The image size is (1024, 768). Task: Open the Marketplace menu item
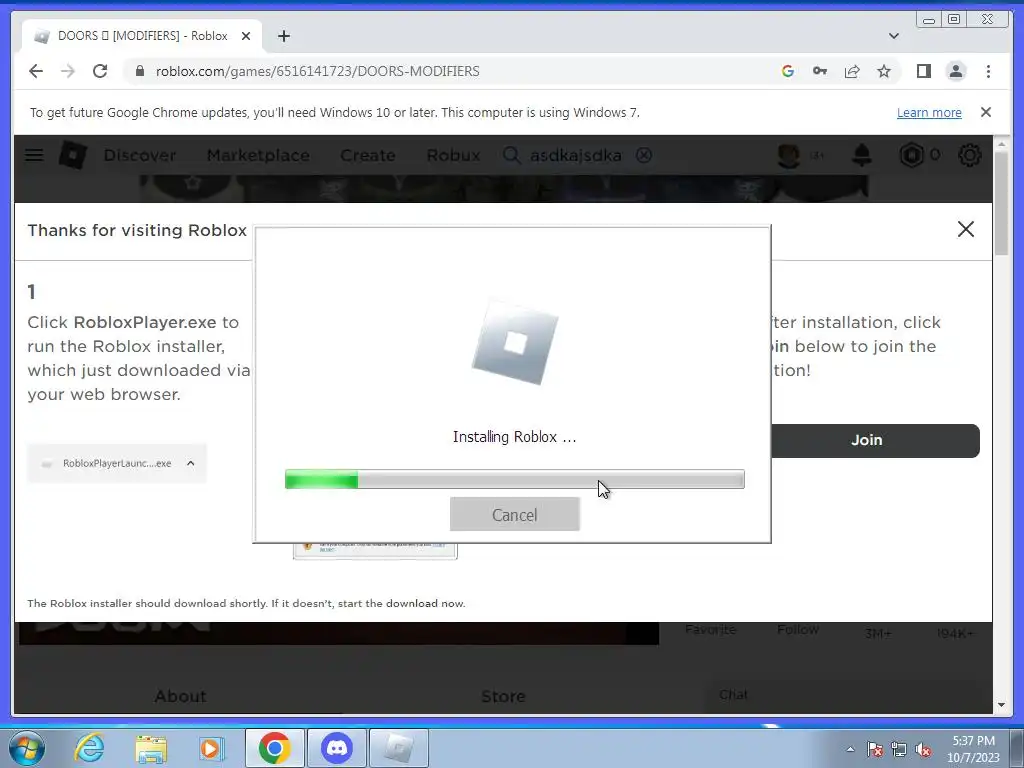tap(258, 155)
